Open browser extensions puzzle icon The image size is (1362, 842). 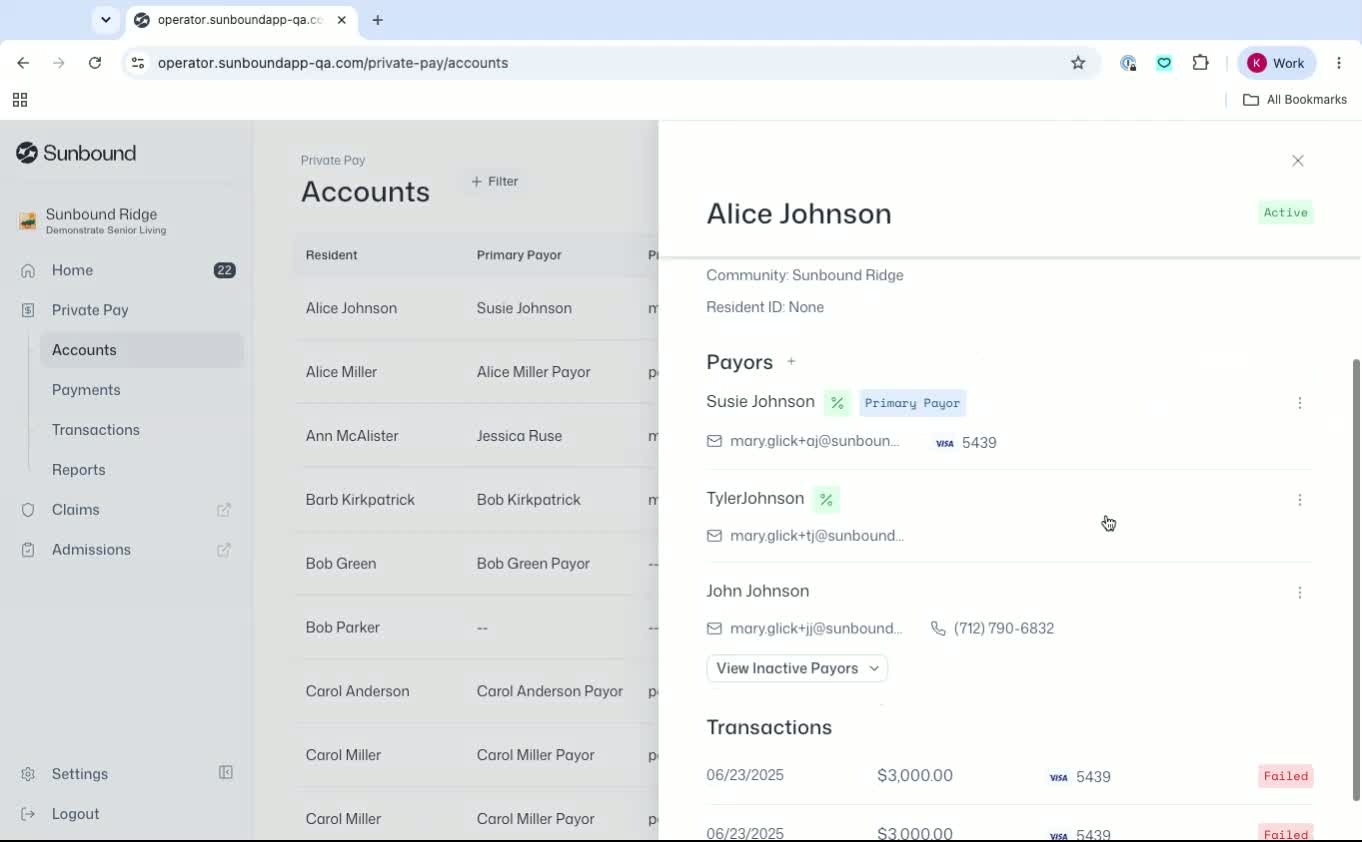click(x=1201, y=63)
